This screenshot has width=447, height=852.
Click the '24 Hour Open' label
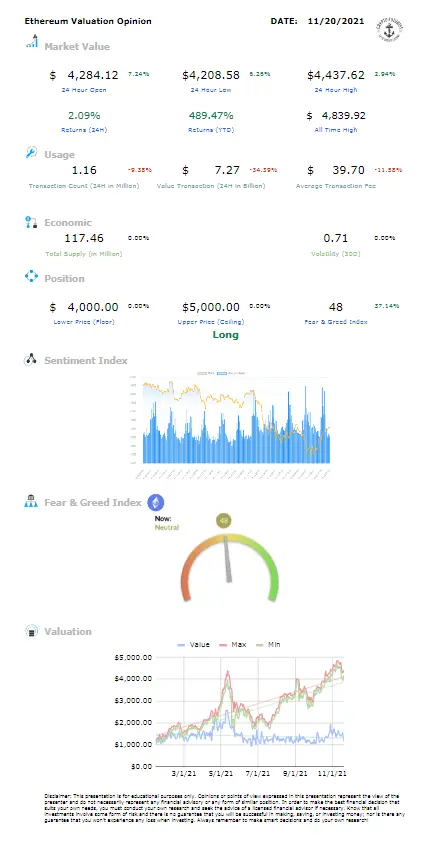pos(84,90)
